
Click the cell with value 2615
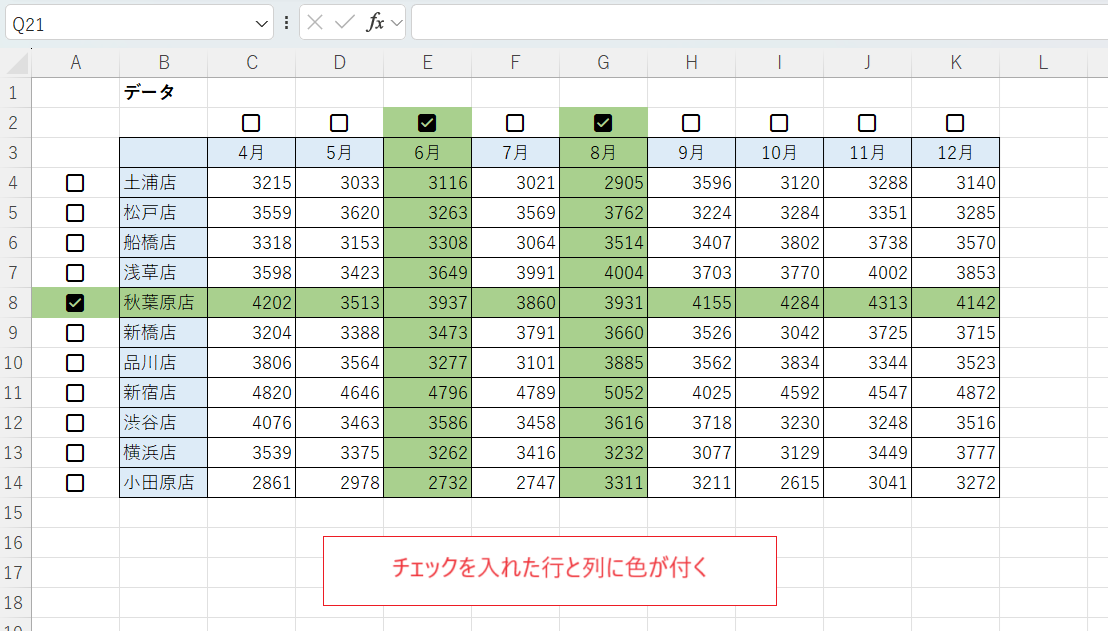click(x=779, y=483)
